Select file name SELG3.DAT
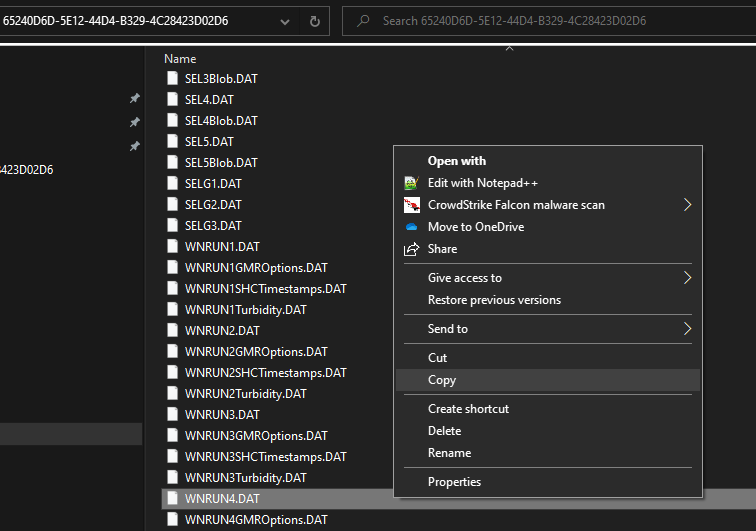The height and width of the screenshot is (531, 756). [x=213, y=226]
